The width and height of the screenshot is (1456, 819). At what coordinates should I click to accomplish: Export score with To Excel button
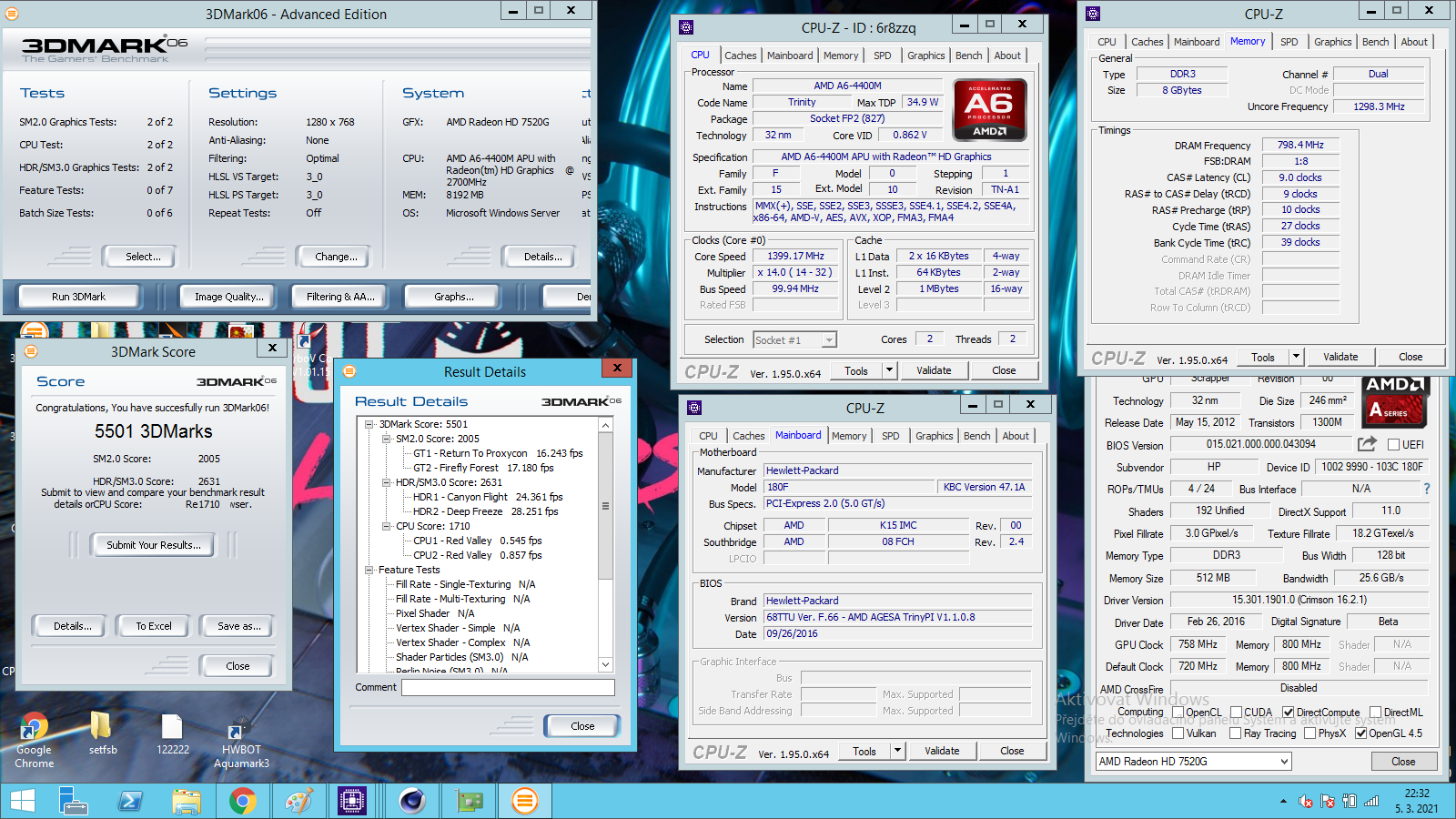154,626
